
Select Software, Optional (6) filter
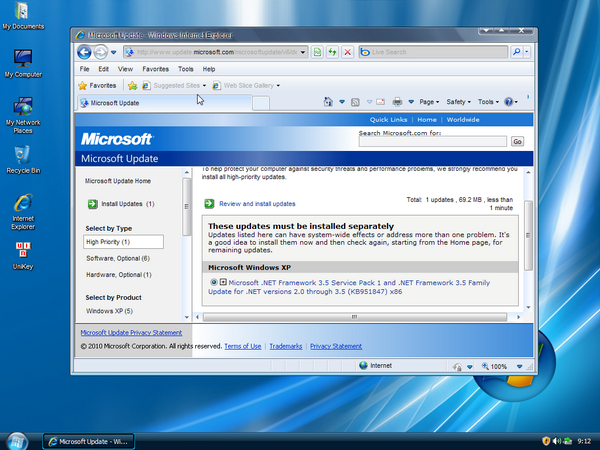(x=118, y=258)
